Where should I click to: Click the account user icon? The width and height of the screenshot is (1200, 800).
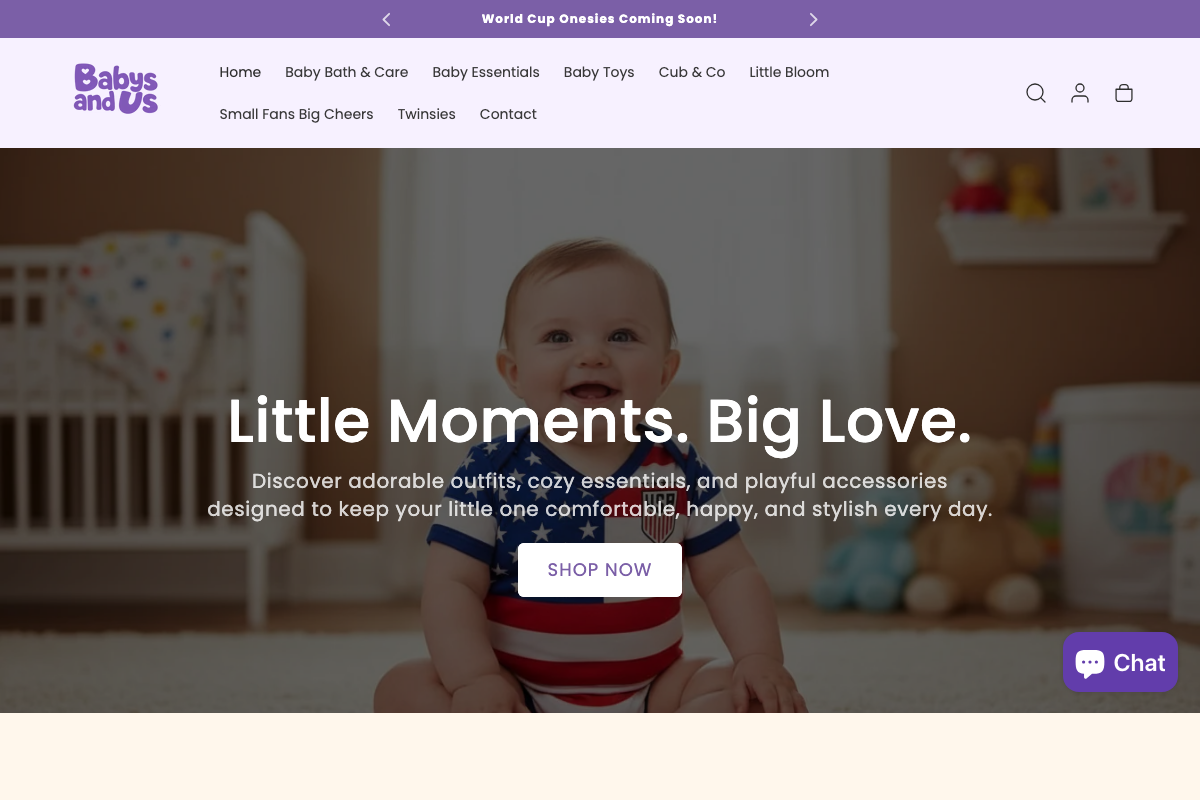1080,93
